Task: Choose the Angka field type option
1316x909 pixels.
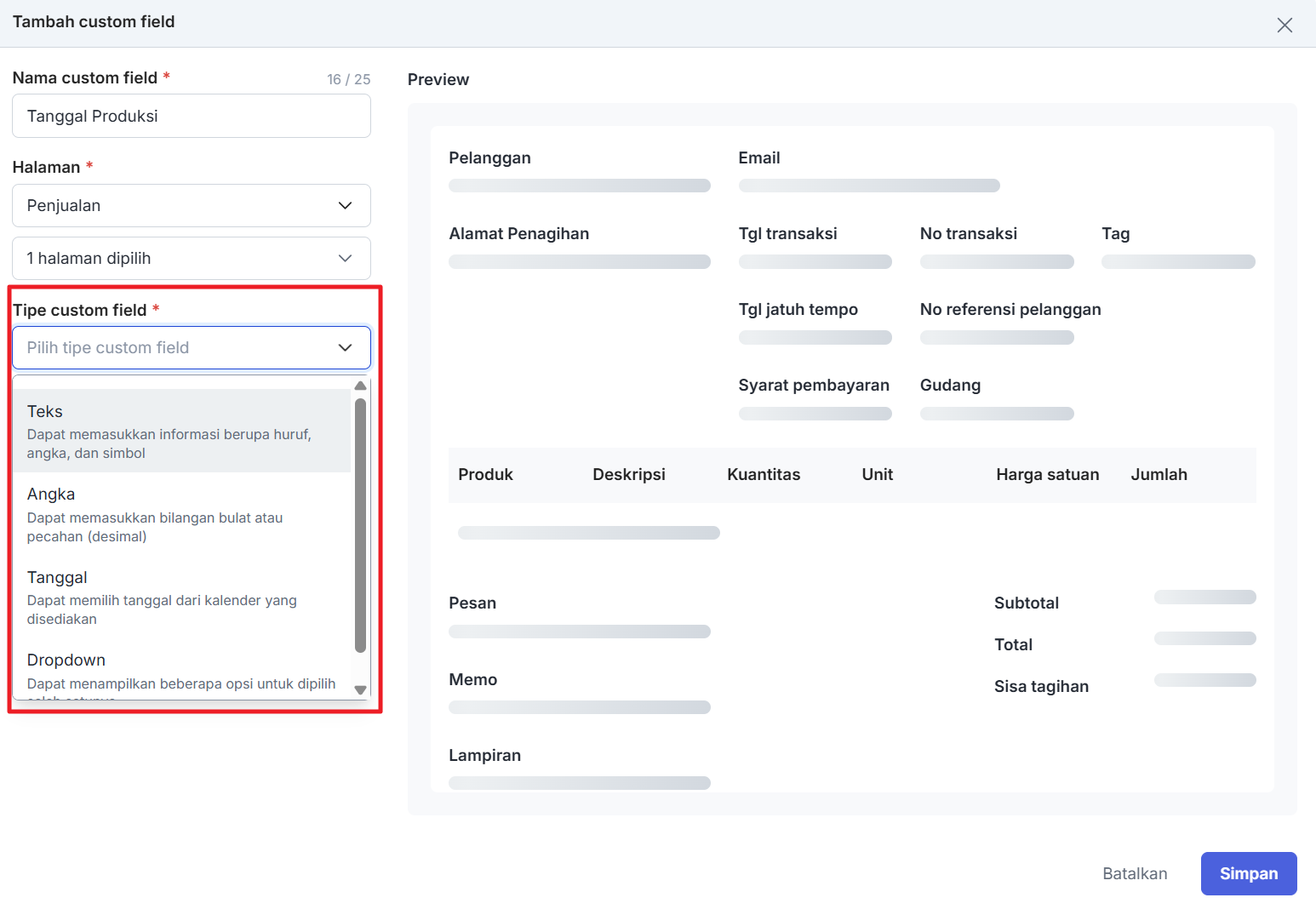Action: click(x=181, y=514)
